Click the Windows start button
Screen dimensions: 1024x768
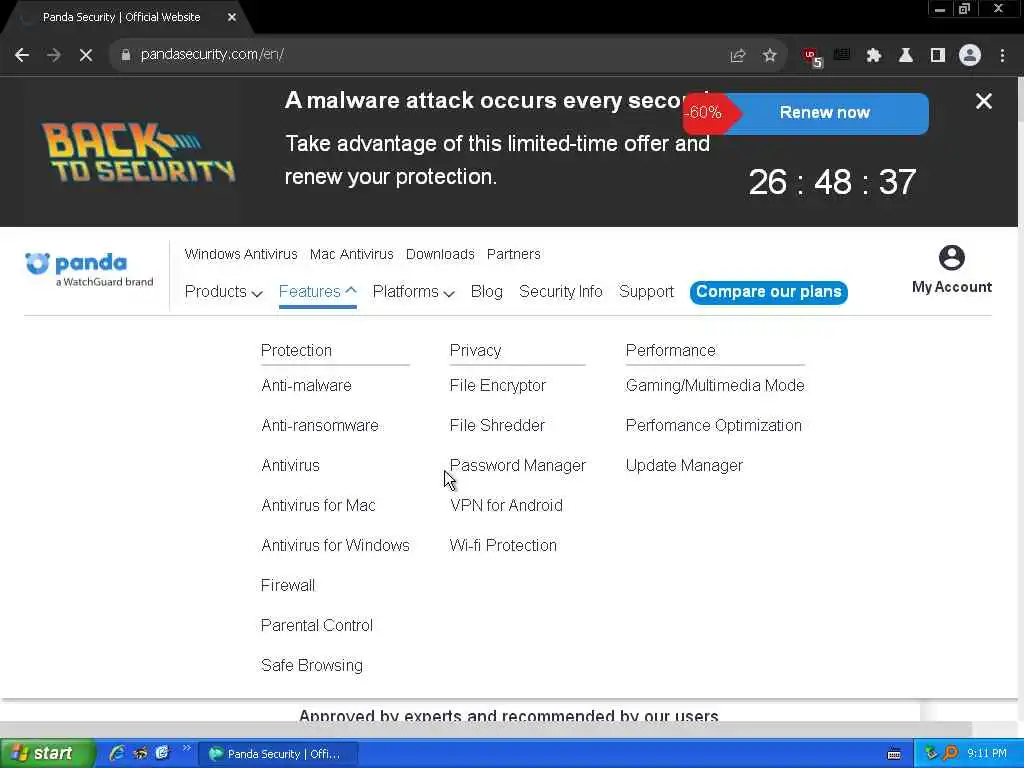47,754
